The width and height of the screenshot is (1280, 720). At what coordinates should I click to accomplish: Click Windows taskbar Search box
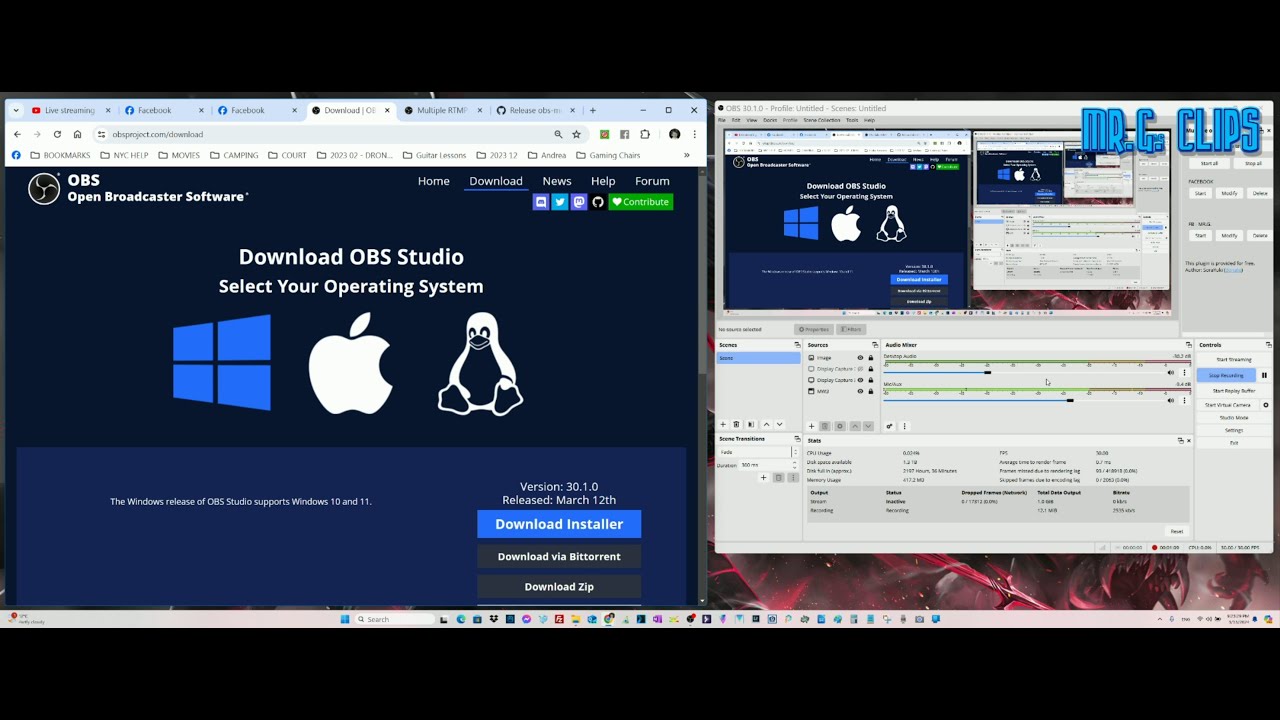(396, 619)
